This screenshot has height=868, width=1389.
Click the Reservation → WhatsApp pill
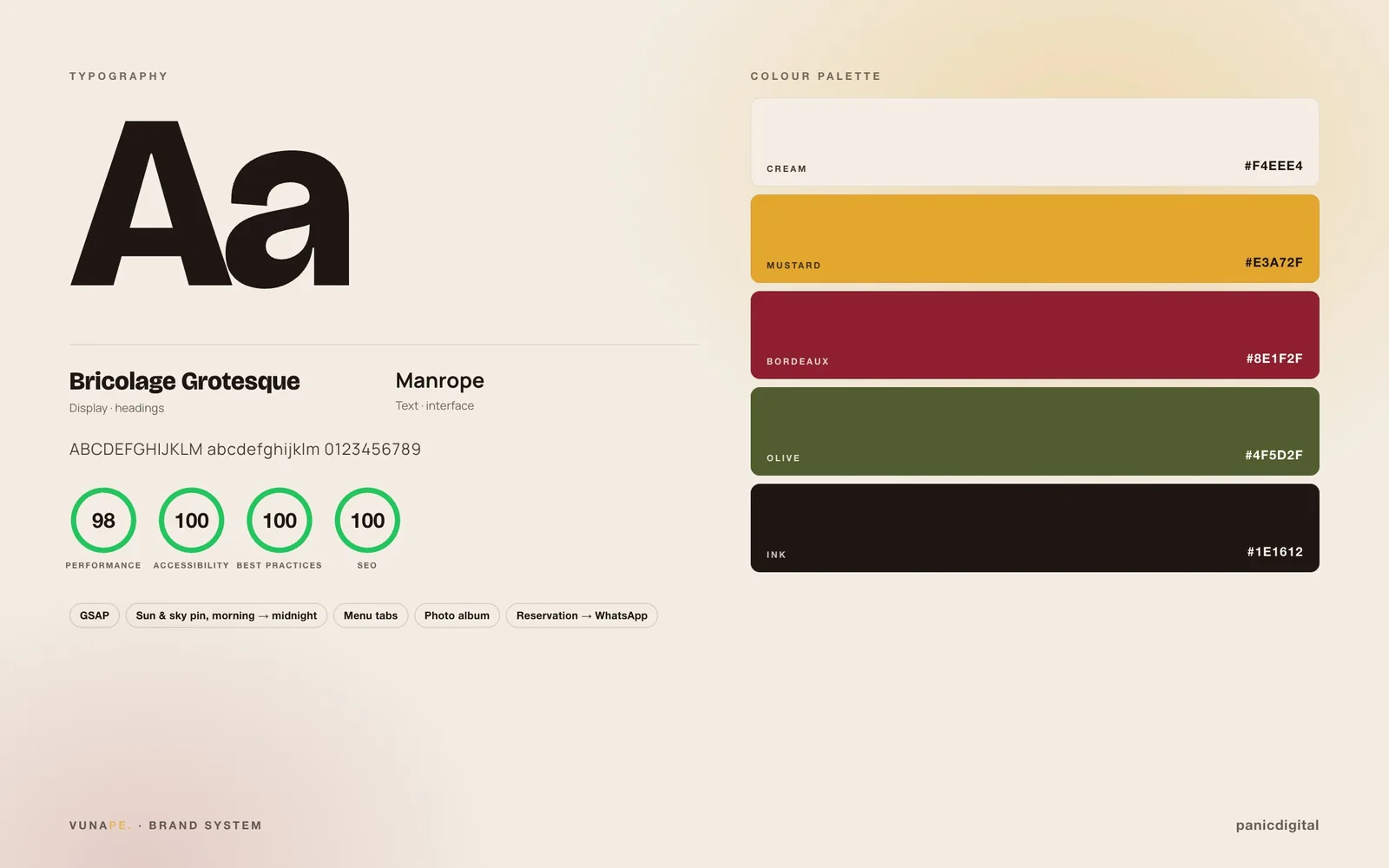tap(582, 615)
